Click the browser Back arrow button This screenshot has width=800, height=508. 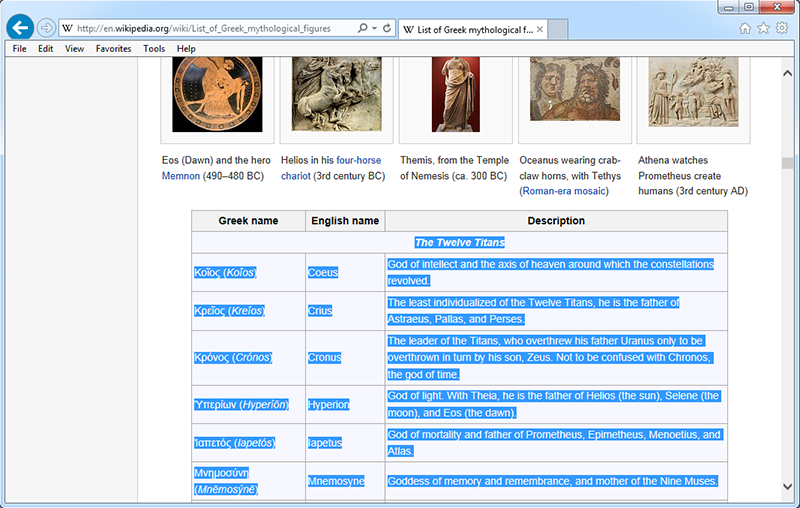click(19, 28)
